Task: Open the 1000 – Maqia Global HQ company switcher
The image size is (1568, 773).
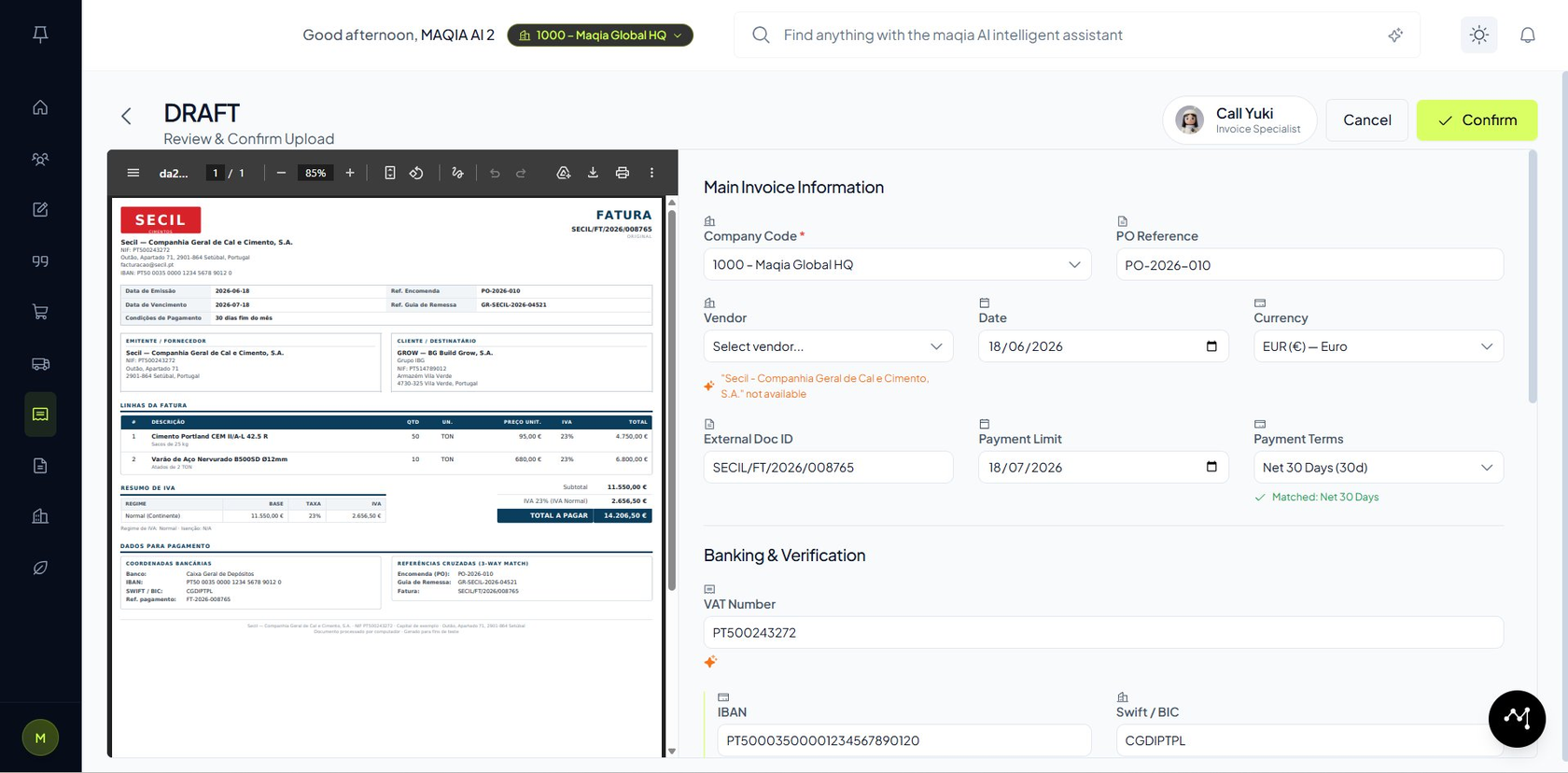Action: [600, 35]
